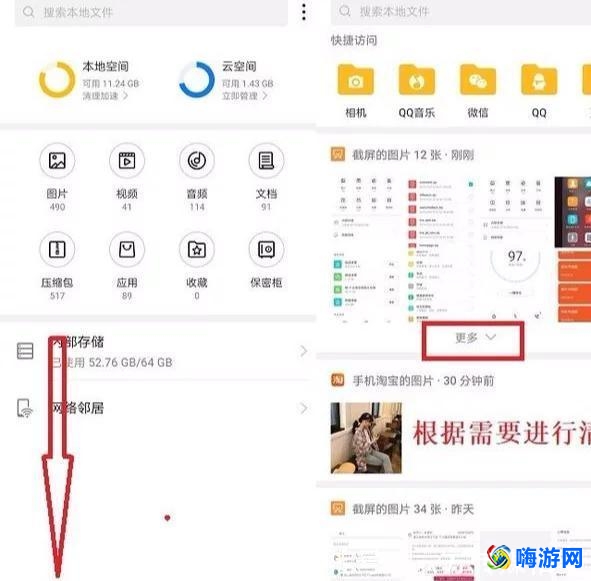The image size is (591, 581).
Task: Tap the 内部存储 storage list icon
Action: 25,351
